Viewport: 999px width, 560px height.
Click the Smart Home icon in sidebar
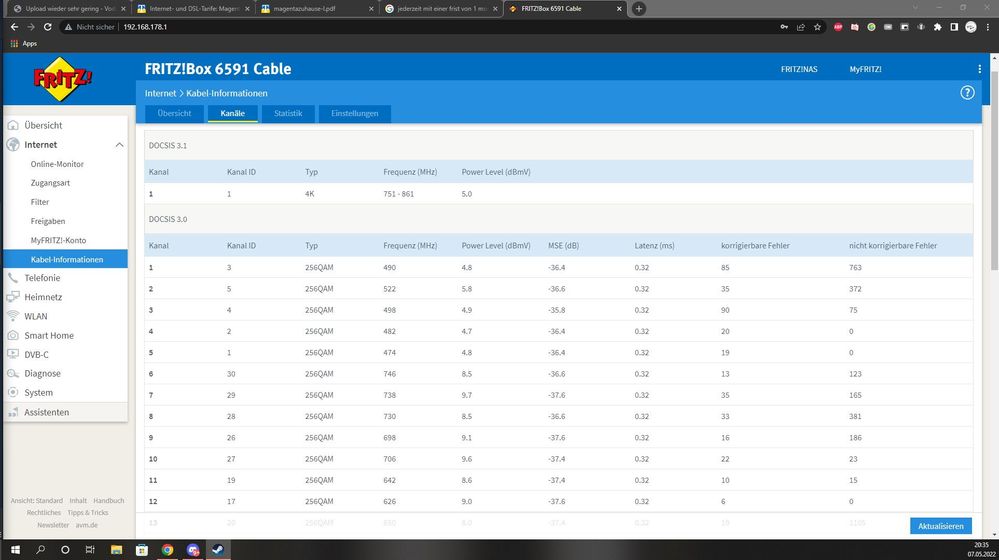[x=13, y=336]
